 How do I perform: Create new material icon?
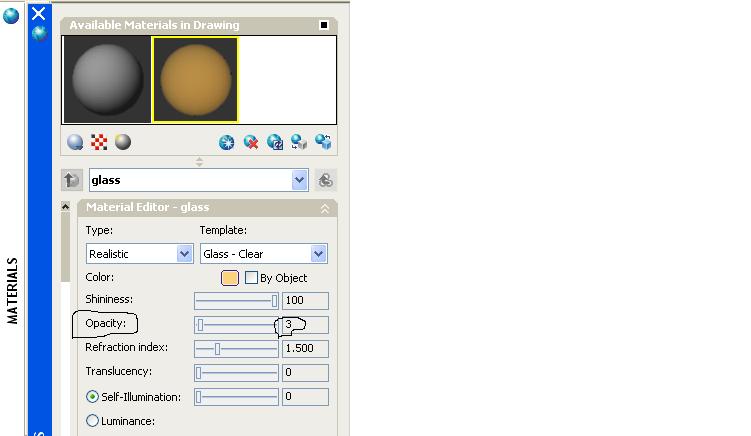pyautogui.click(x=227, y=142)
